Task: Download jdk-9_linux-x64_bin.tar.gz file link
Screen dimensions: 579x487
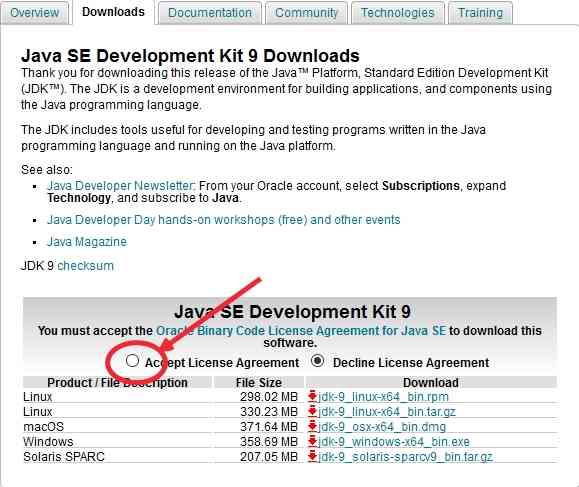Action: [387, 412]
